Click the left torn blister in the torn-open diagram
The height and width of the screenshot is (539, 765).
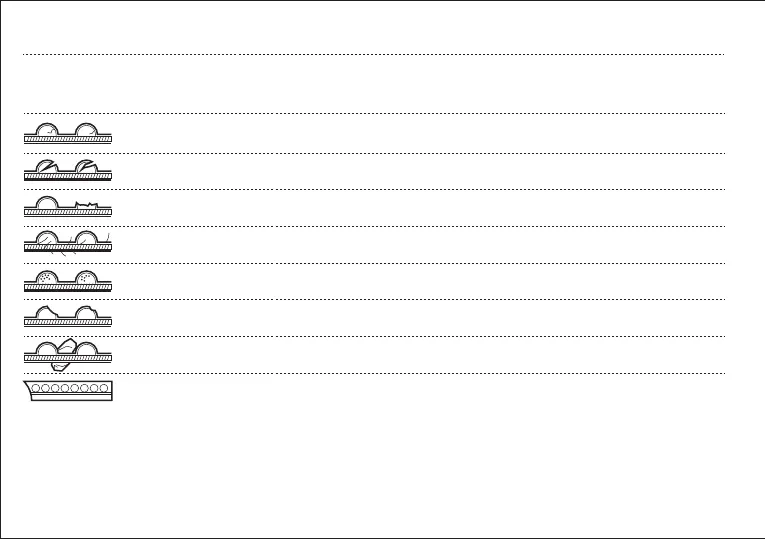pos(46,167)
